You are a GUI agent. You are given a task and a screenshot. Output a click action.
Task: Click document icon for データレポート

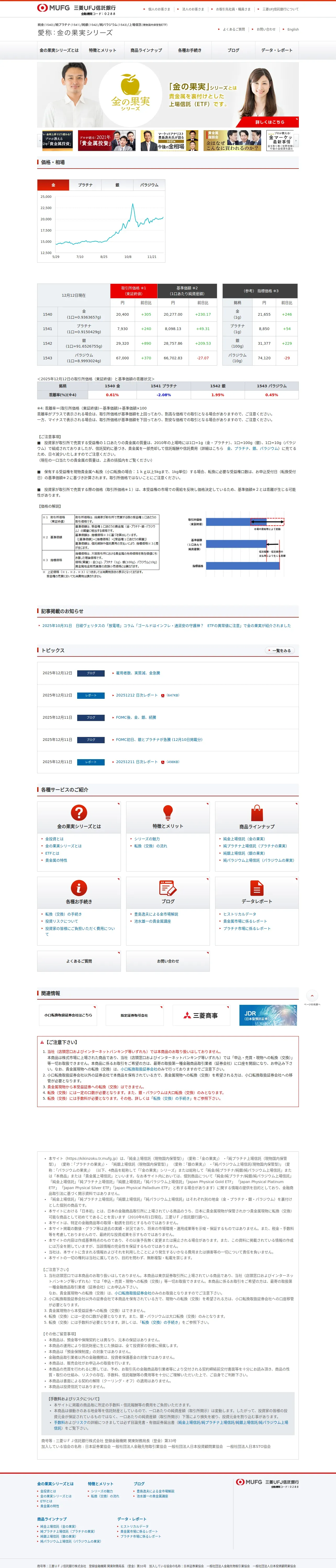click(257, 888)
